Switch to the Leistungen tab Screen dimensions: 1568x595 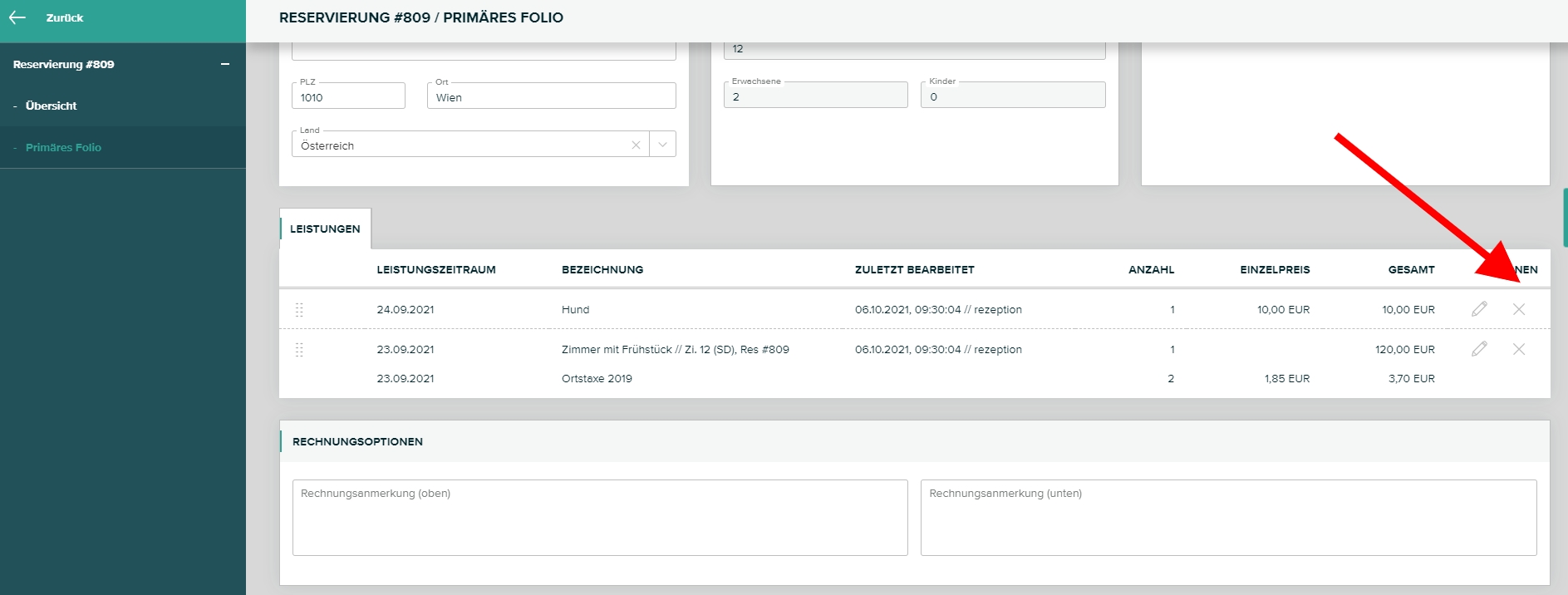pos(325,229)
